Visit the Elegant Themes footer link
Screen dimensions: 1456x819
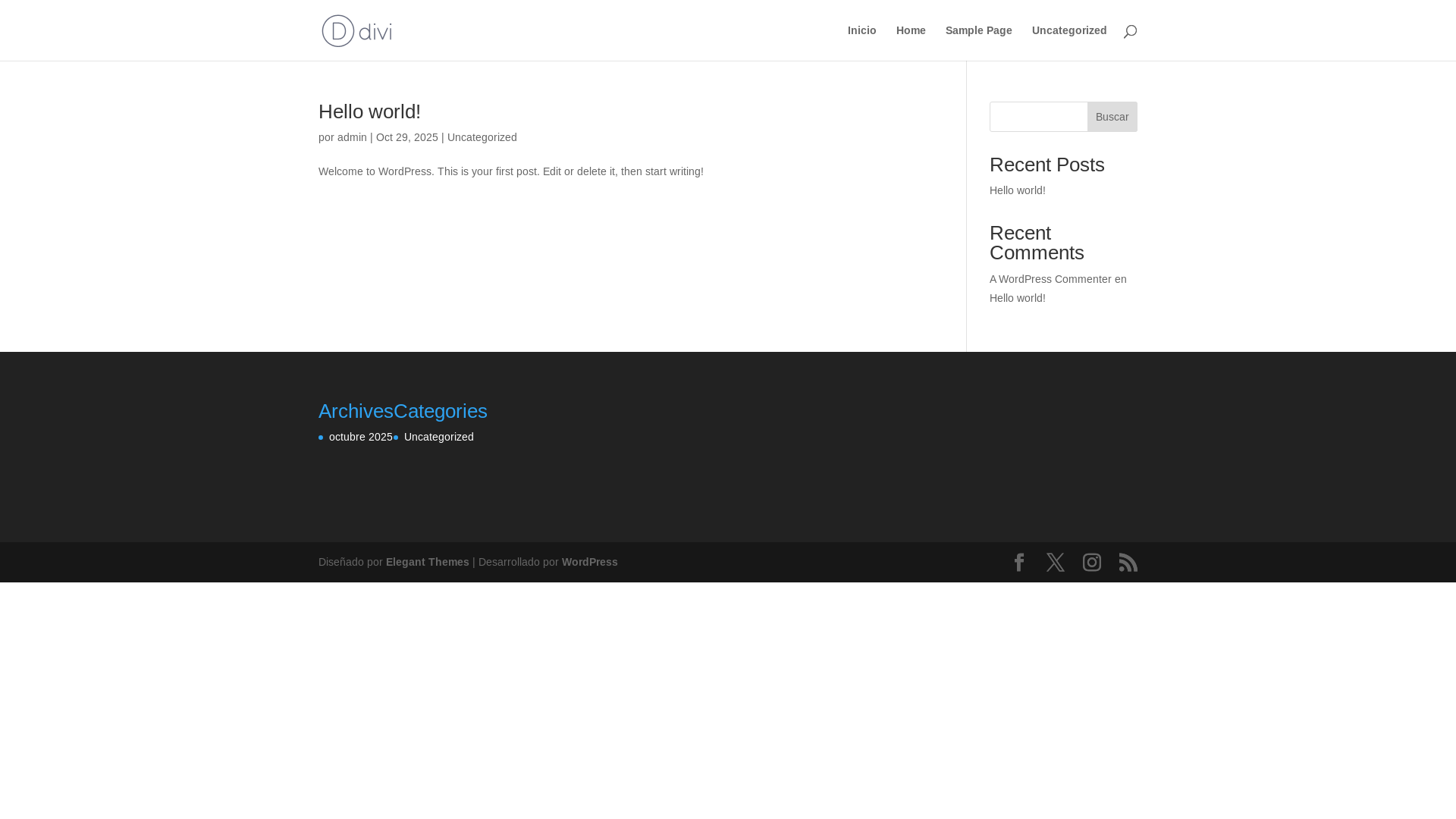tap(428, 562)
